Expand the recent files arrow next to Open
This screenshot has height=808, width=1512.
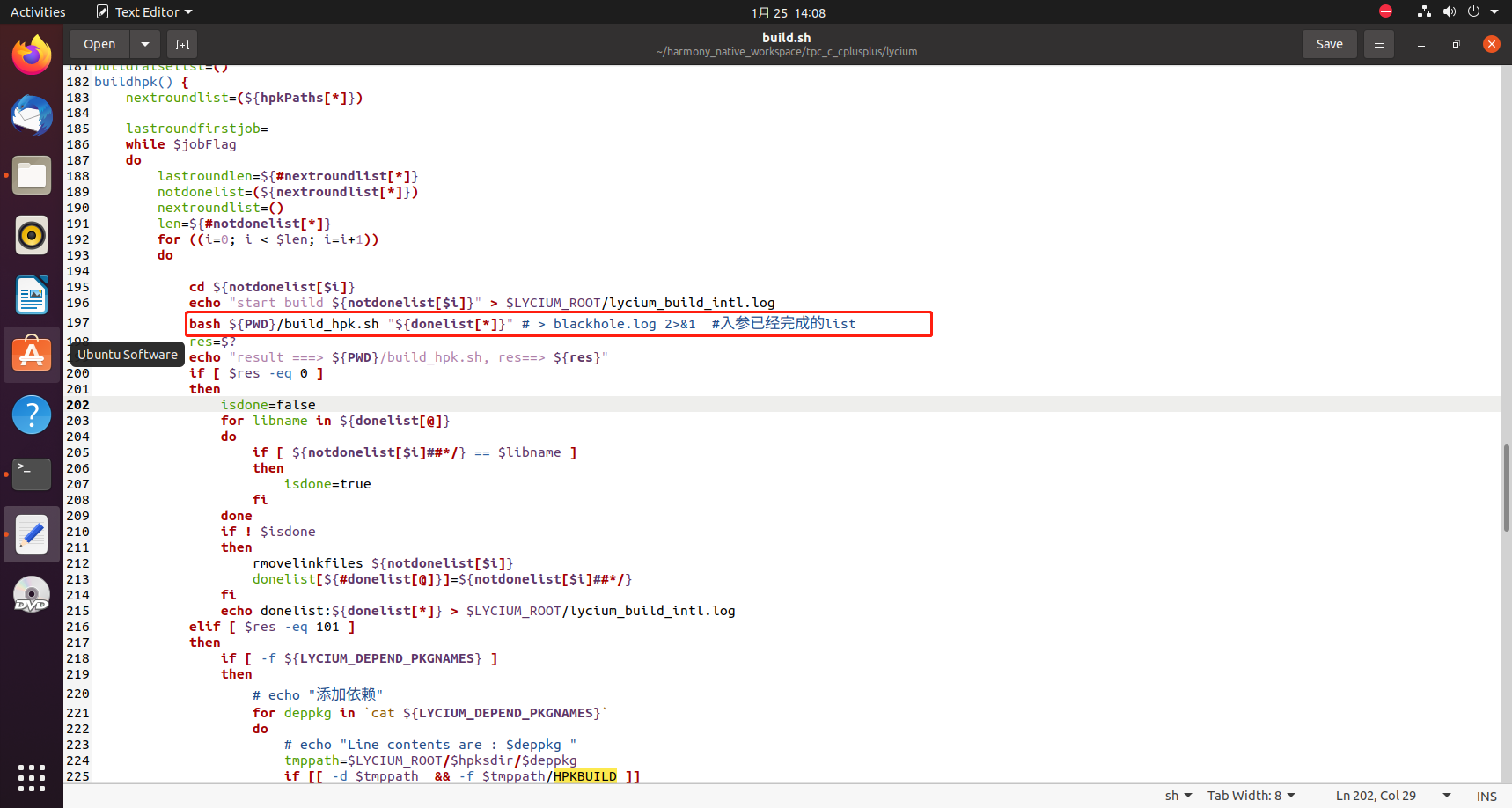(x=145, y=44)
